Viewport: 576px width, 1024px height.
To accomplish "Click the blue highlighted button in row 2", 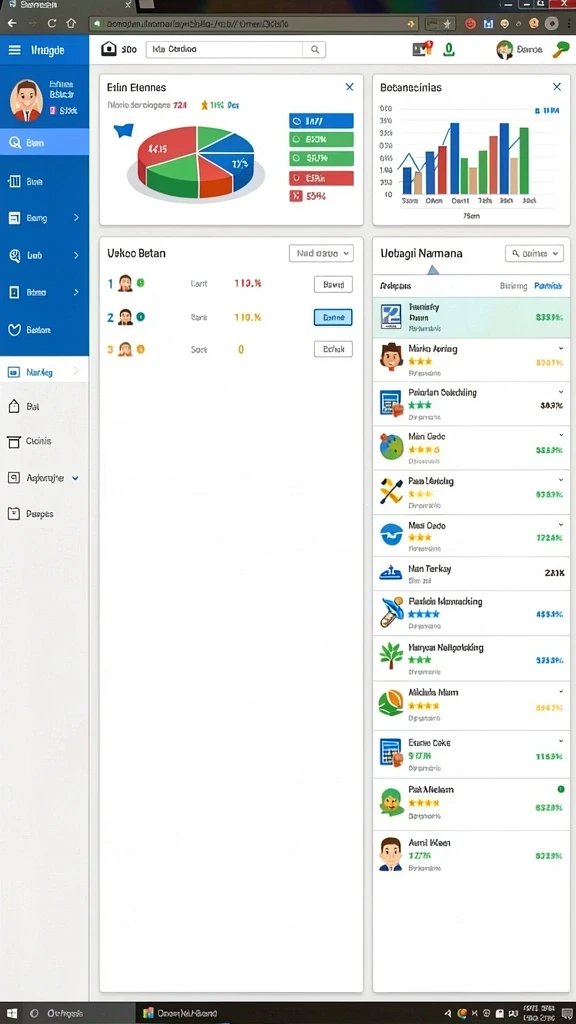I will point(333,317).
